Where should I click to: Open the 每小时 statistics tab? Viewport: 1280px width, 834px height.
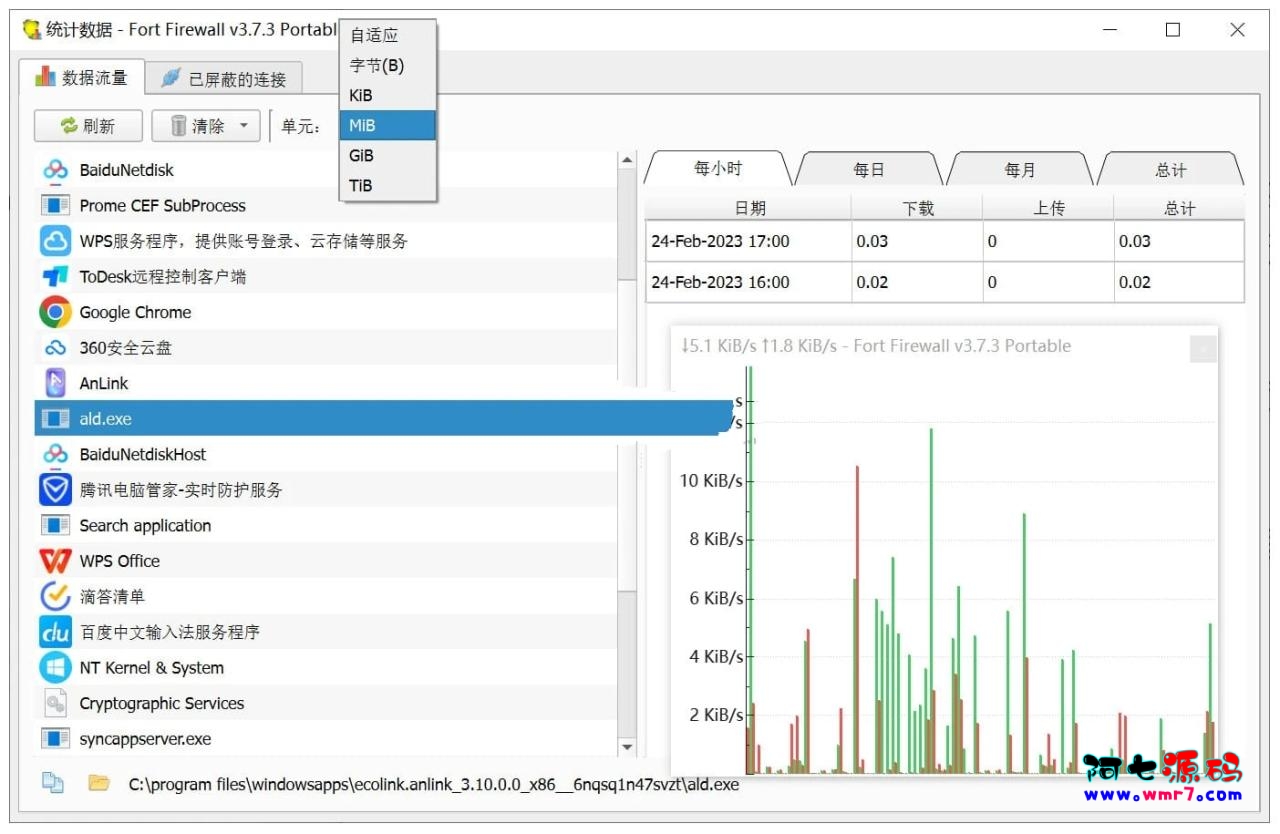718,169
